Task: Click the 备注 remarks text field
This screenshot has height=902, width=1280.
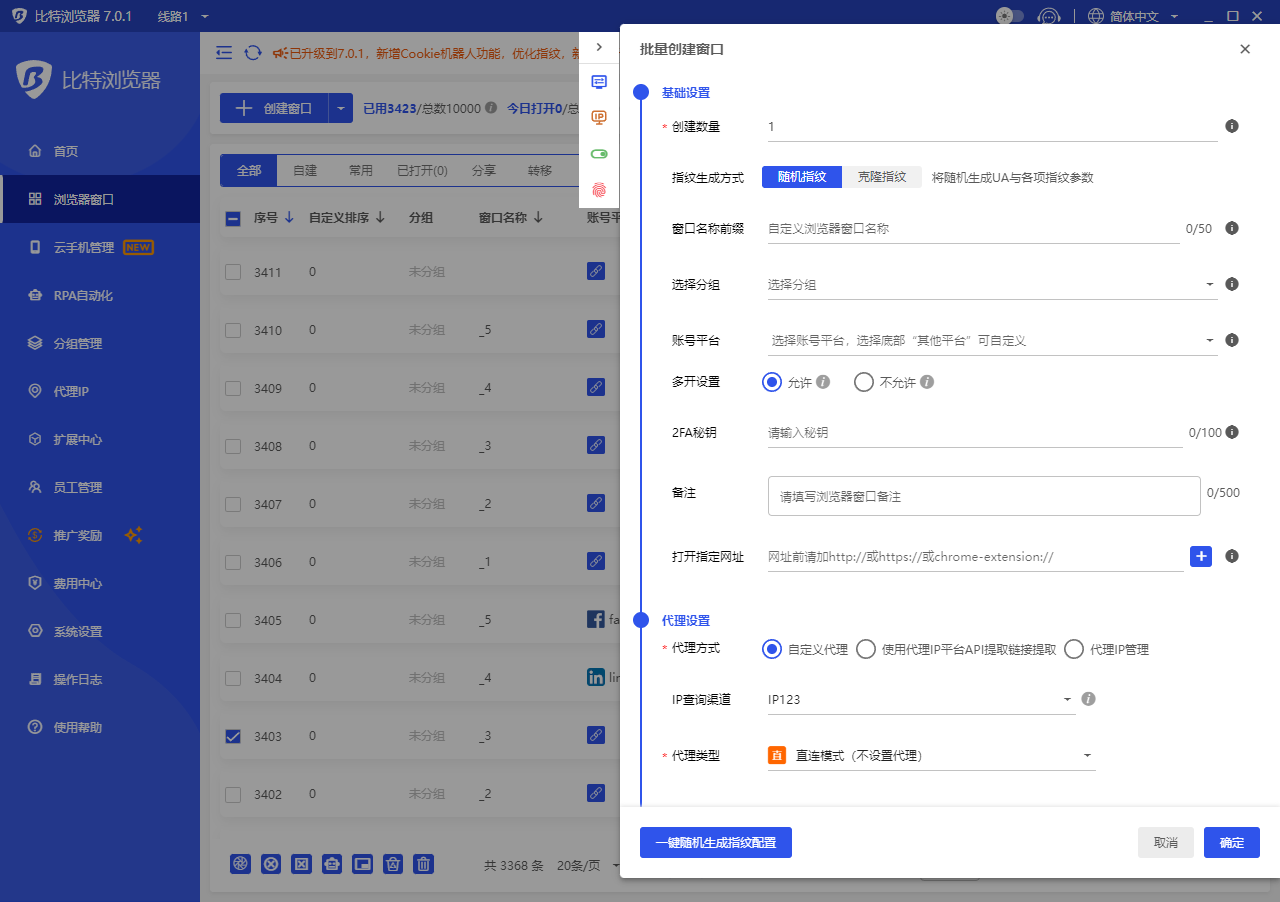Action: [983, 496]
